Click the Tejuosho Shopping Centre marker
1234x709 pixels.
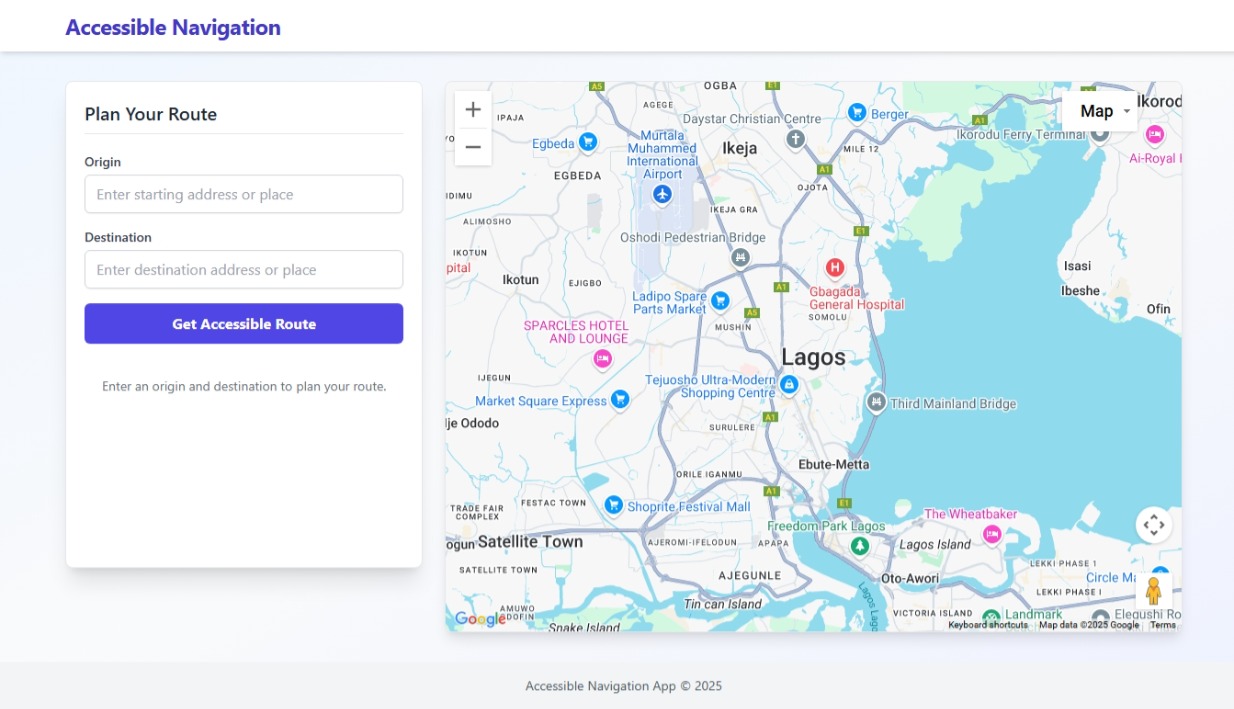pyautogui.click(x=789, y=384)
